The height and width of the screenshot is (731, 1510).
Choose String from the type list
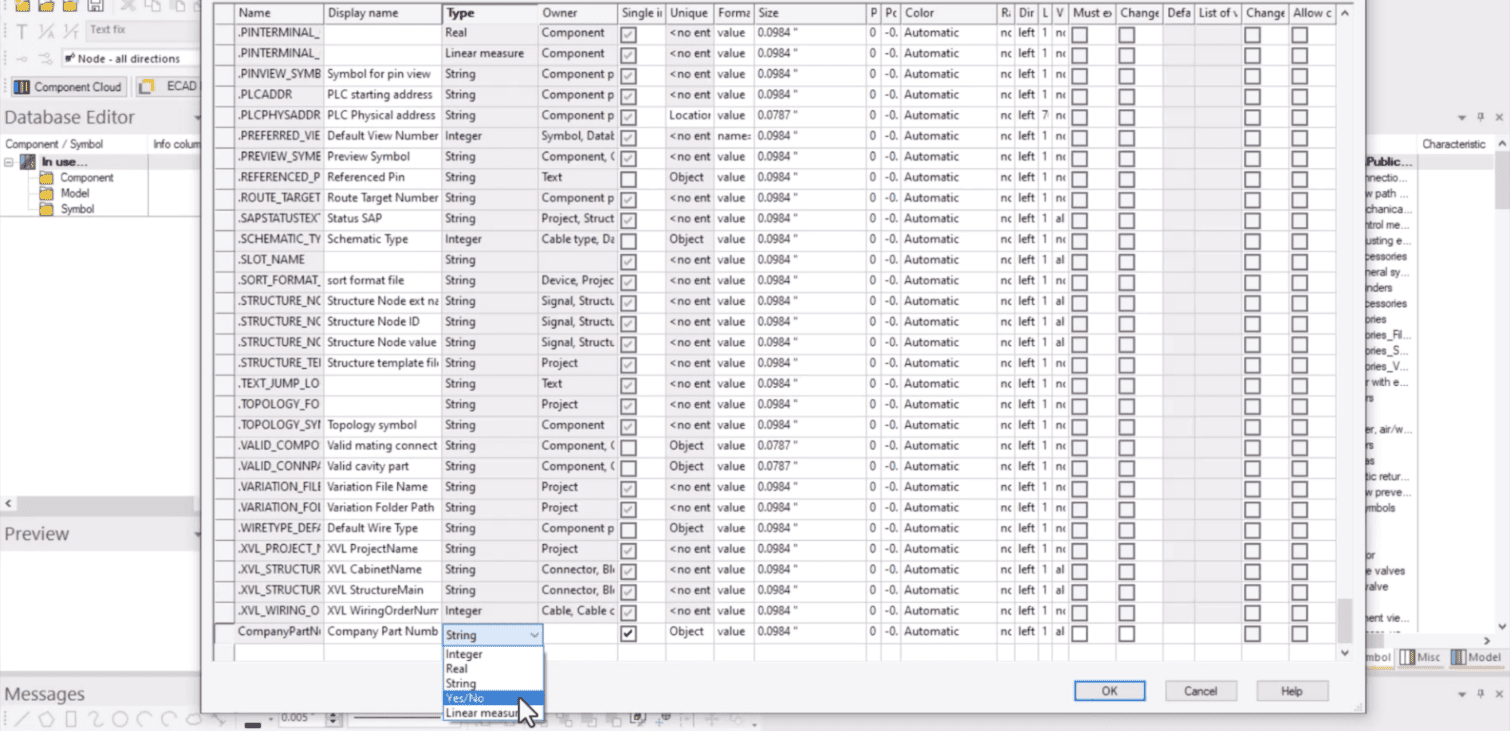493,684
